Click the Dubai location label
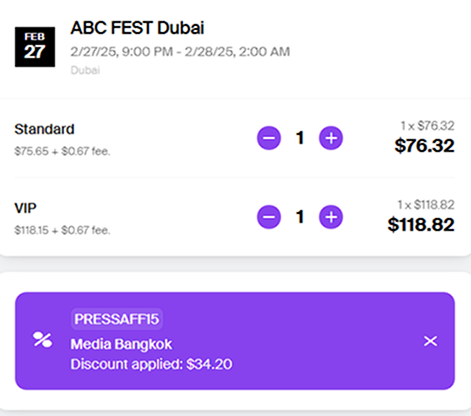The height and width of the screenshot is (416, 471). pyautogui.click(x=85, y=70)
